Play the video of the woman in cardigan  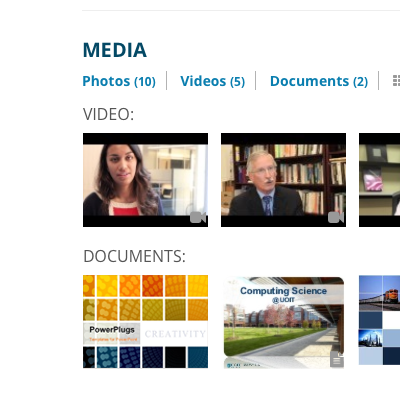click(x=145, y=180)
